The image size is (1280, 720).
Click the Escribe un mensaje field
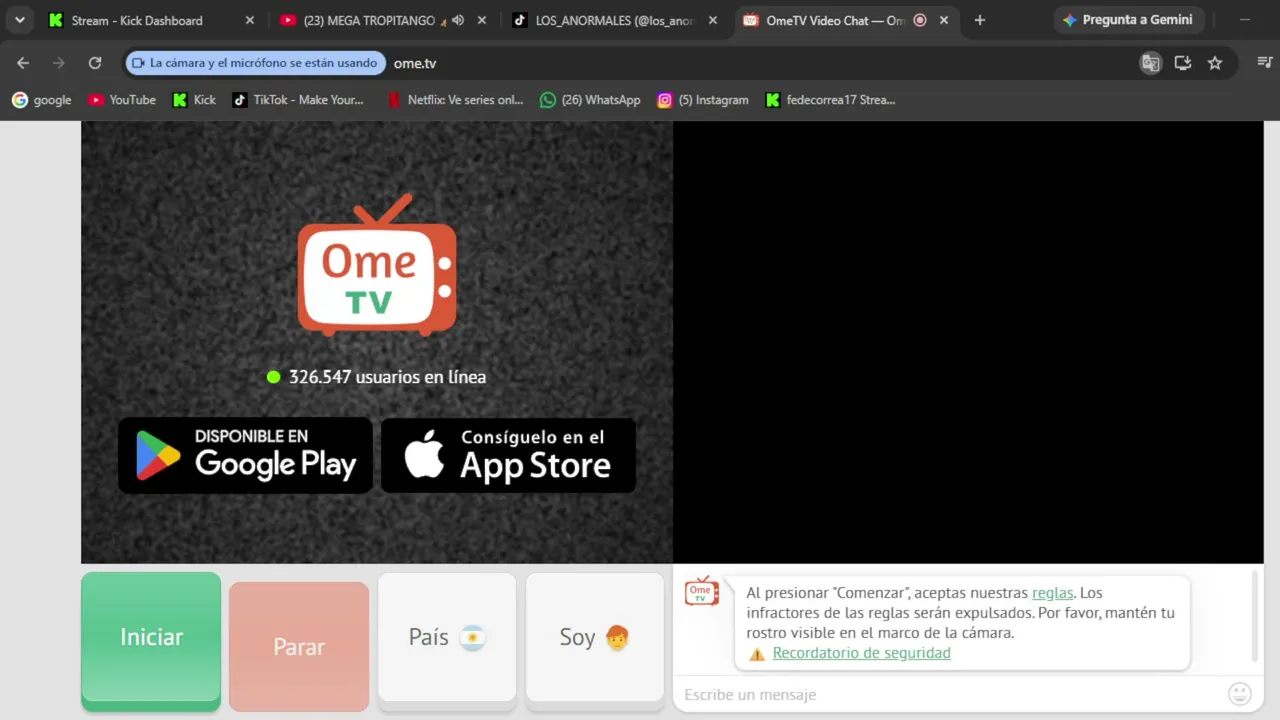(950, 694)
